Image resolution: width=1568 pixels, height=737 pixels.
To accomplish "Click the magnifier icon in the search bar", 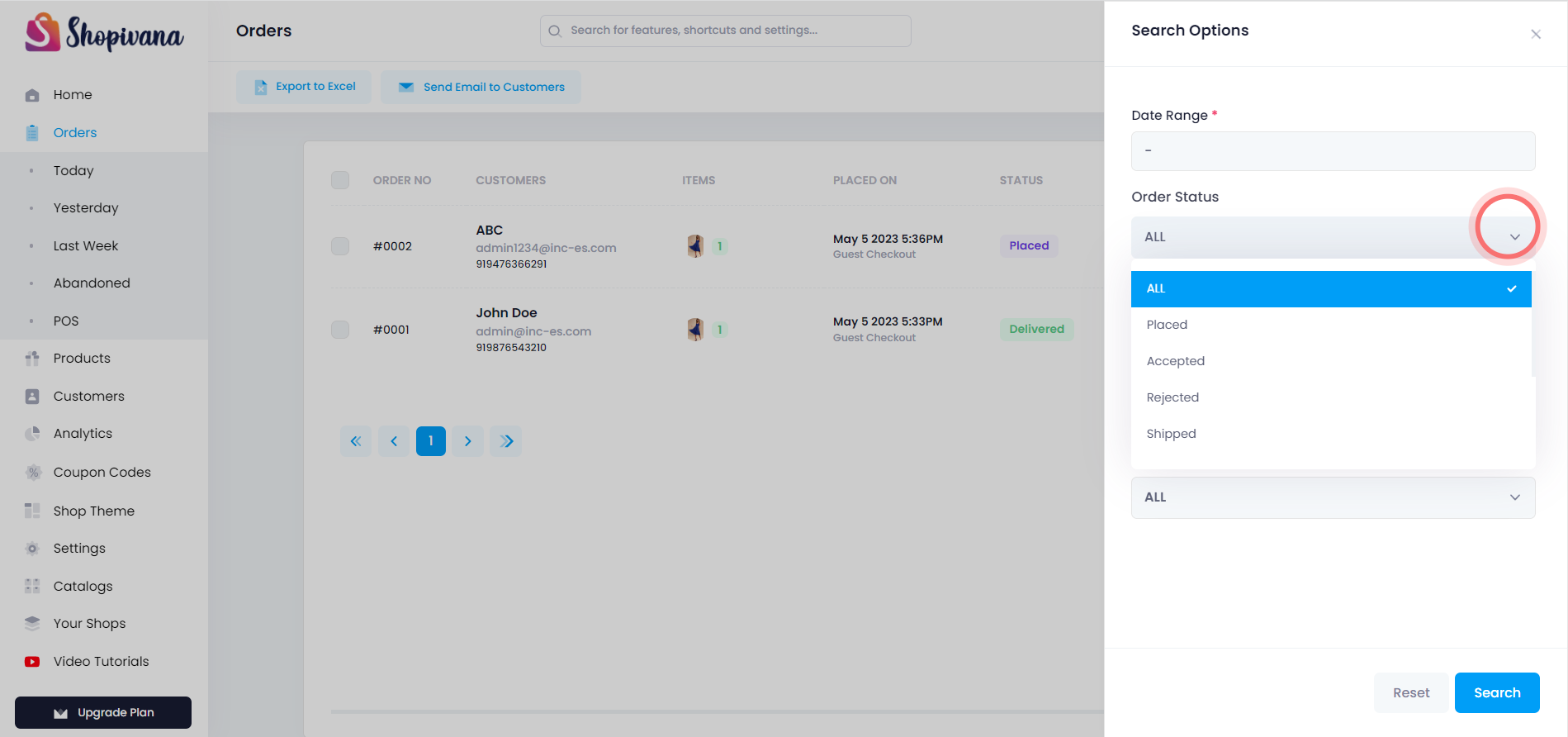I will (x=555, y=31).
